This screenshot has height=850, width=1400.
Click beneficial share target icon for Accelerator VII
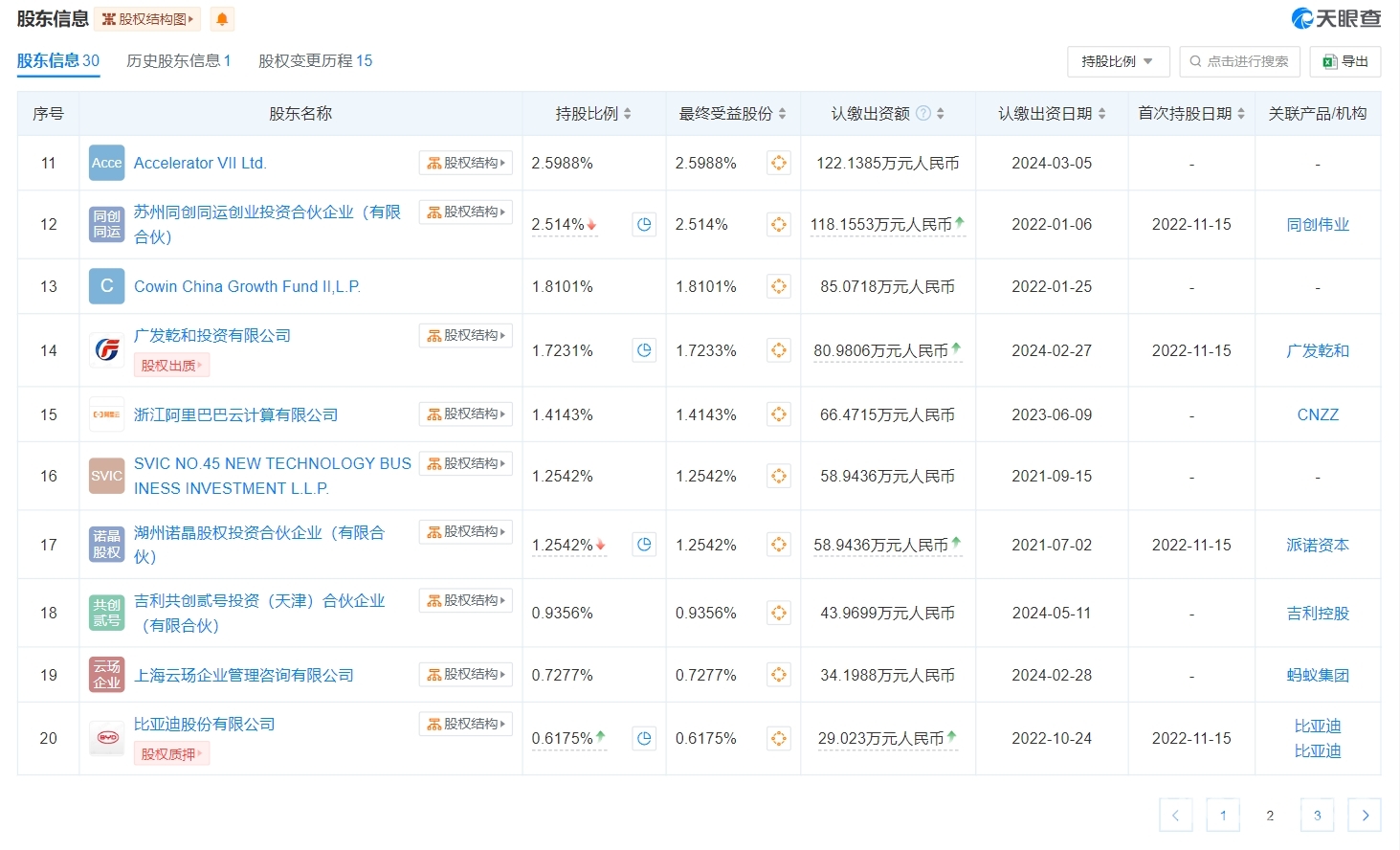coord(779,163)
